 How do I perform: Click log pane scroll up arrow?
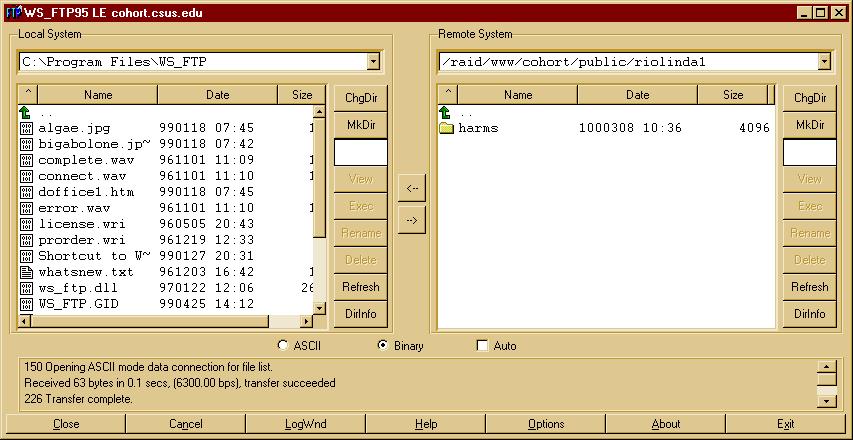[827, 366]
